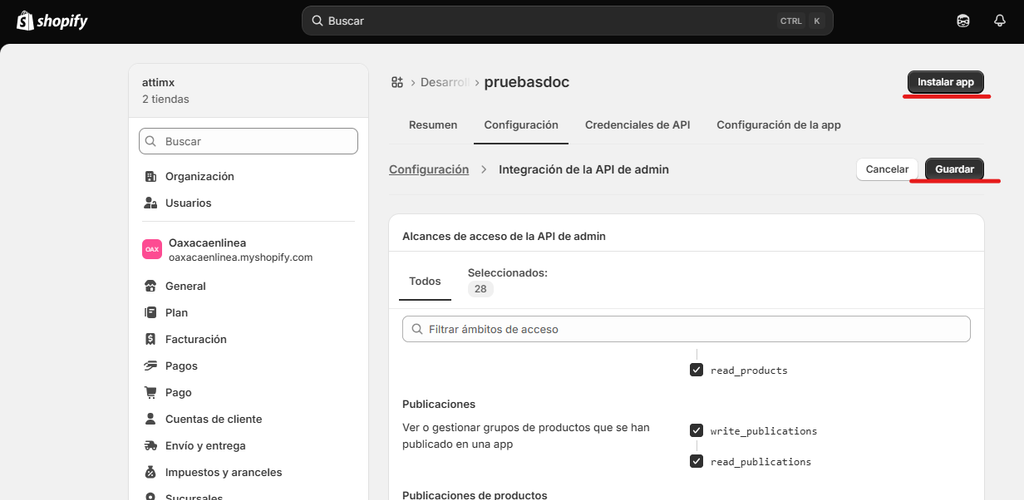Focus the Filtrar ámbitos de acceso field
Screen dimensions: 1024x500
point(686,330)
